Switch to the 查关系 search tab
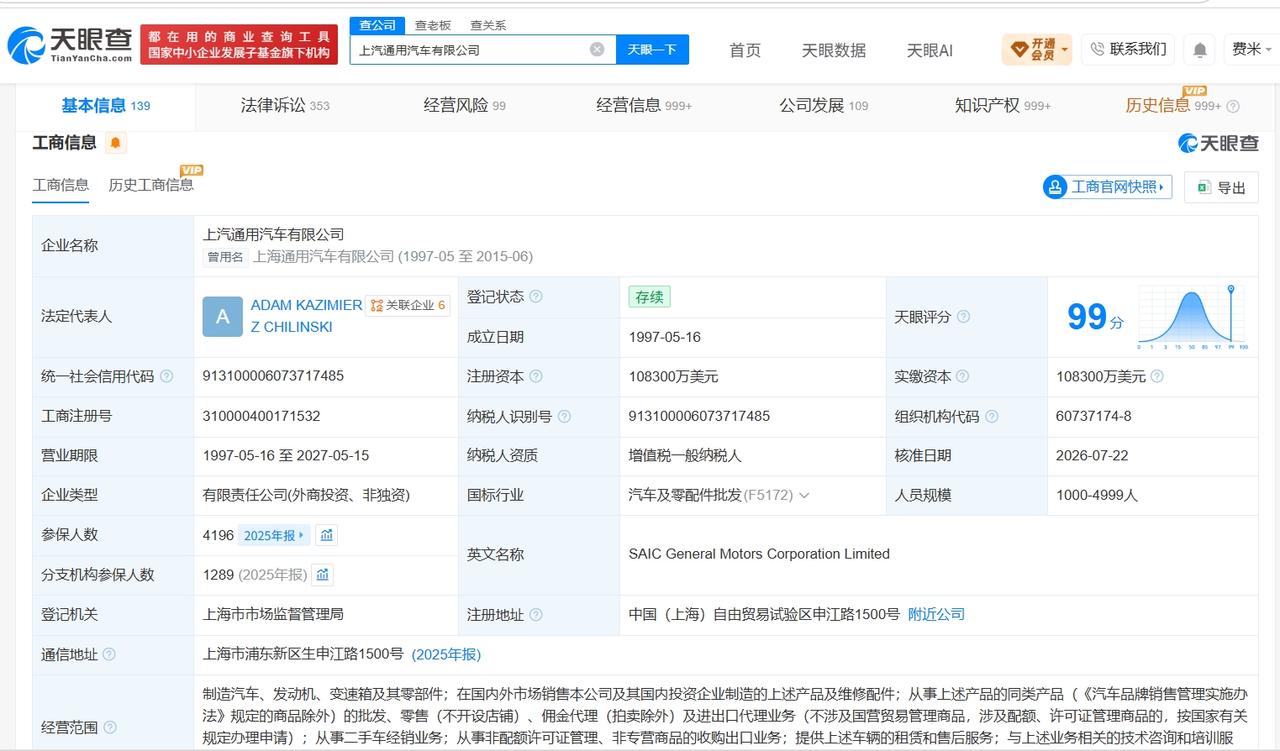1280x751 pixels. tap(488, 25)
